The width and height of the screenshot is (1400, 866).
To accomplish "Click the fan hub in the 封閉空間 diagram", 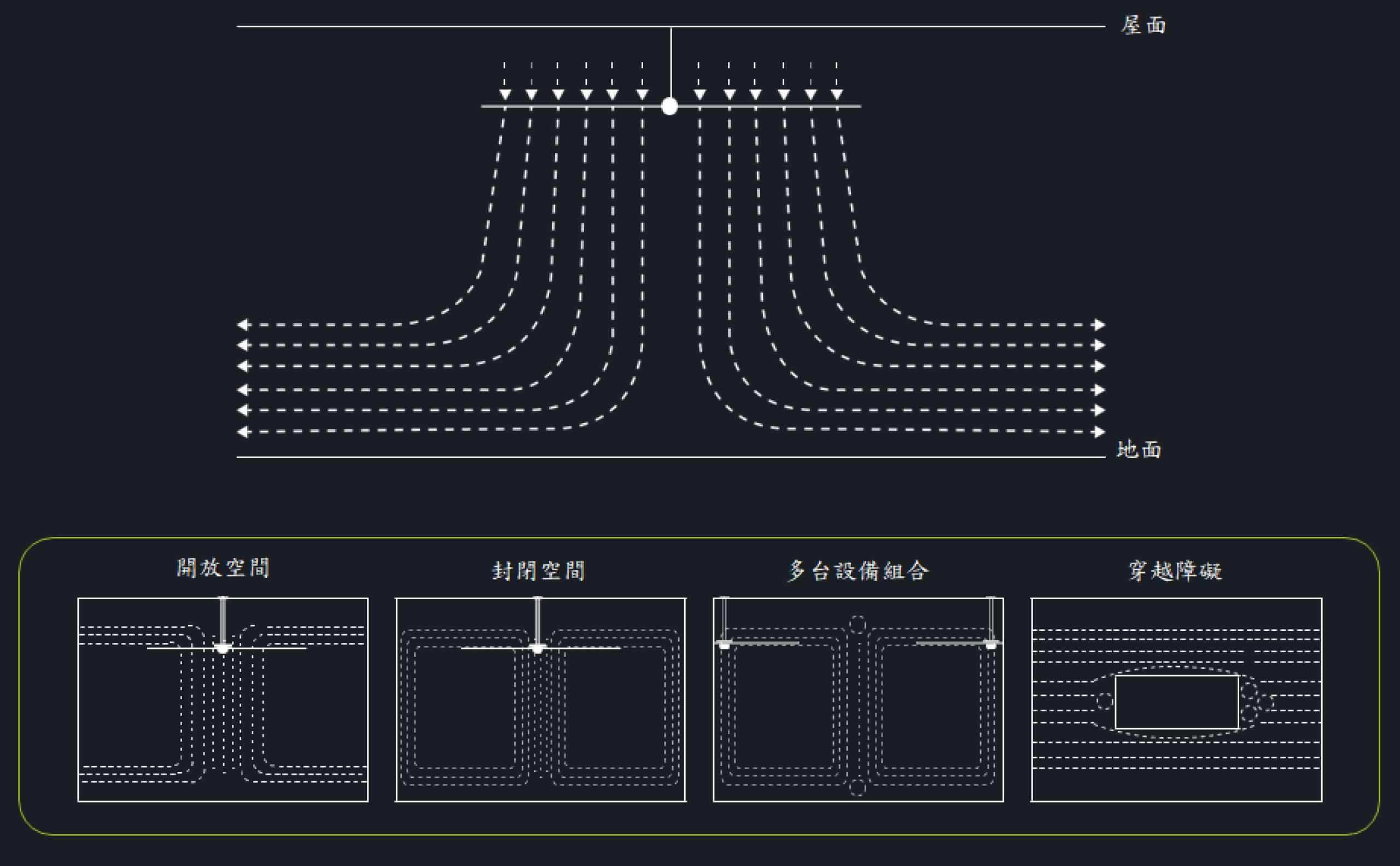I will tap(538, 648).
